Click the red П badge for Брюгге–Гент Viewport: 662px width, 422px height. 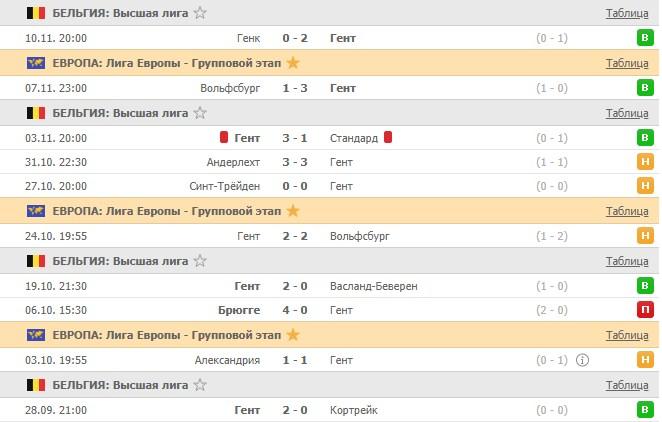point(646,310)
